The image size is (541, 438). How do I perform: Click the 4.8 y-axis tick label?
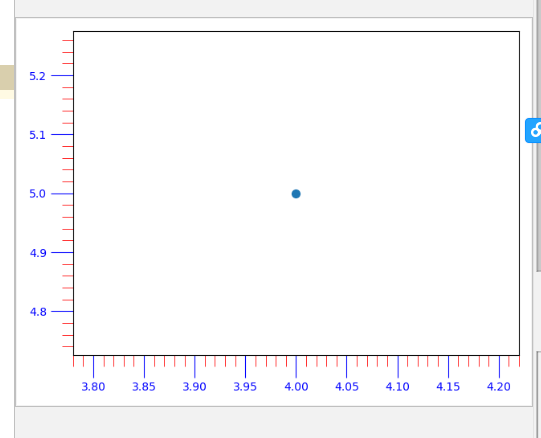[38, 312]
